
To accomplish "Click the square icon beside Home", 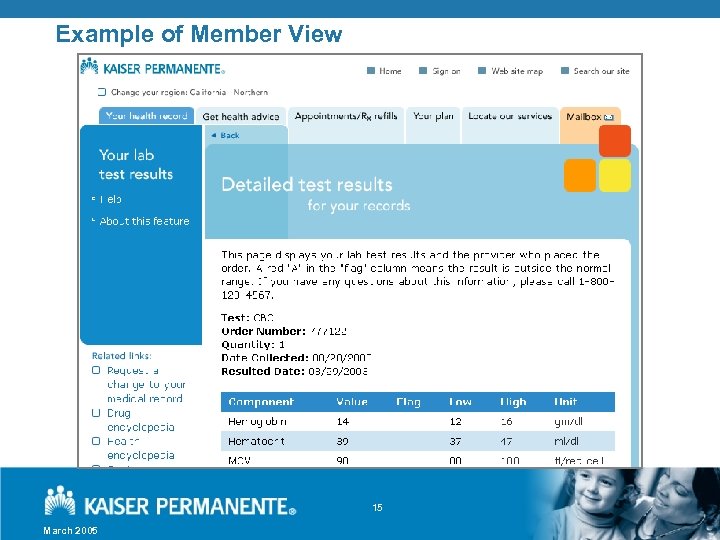I will coord(371,71).
